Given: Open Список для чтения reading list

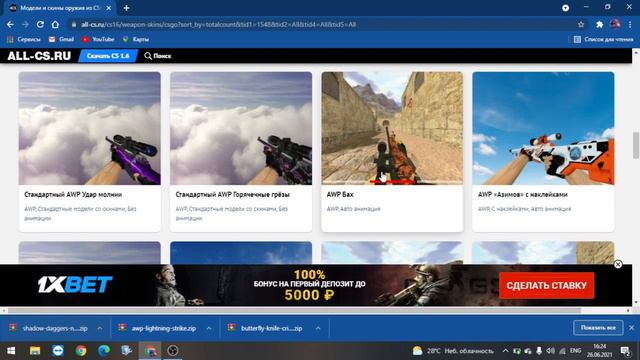Looking at the screenshot, I should coord(603,39).
